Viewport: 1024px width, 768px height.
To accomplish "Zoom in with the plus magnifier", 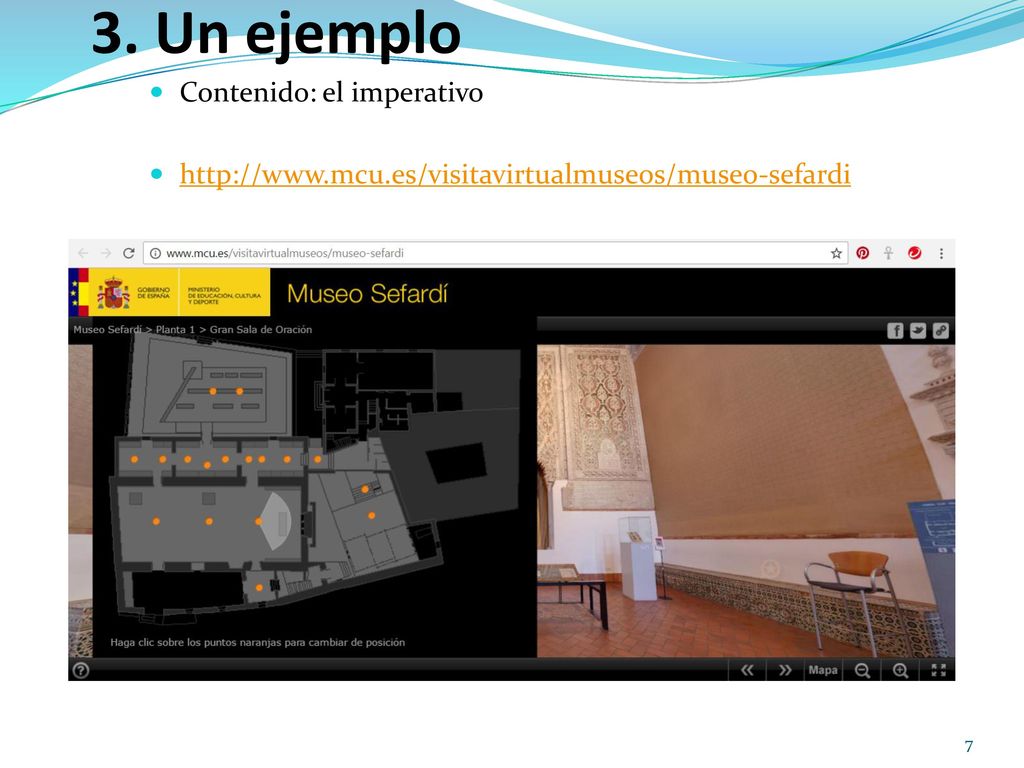I will pos(901,671).
